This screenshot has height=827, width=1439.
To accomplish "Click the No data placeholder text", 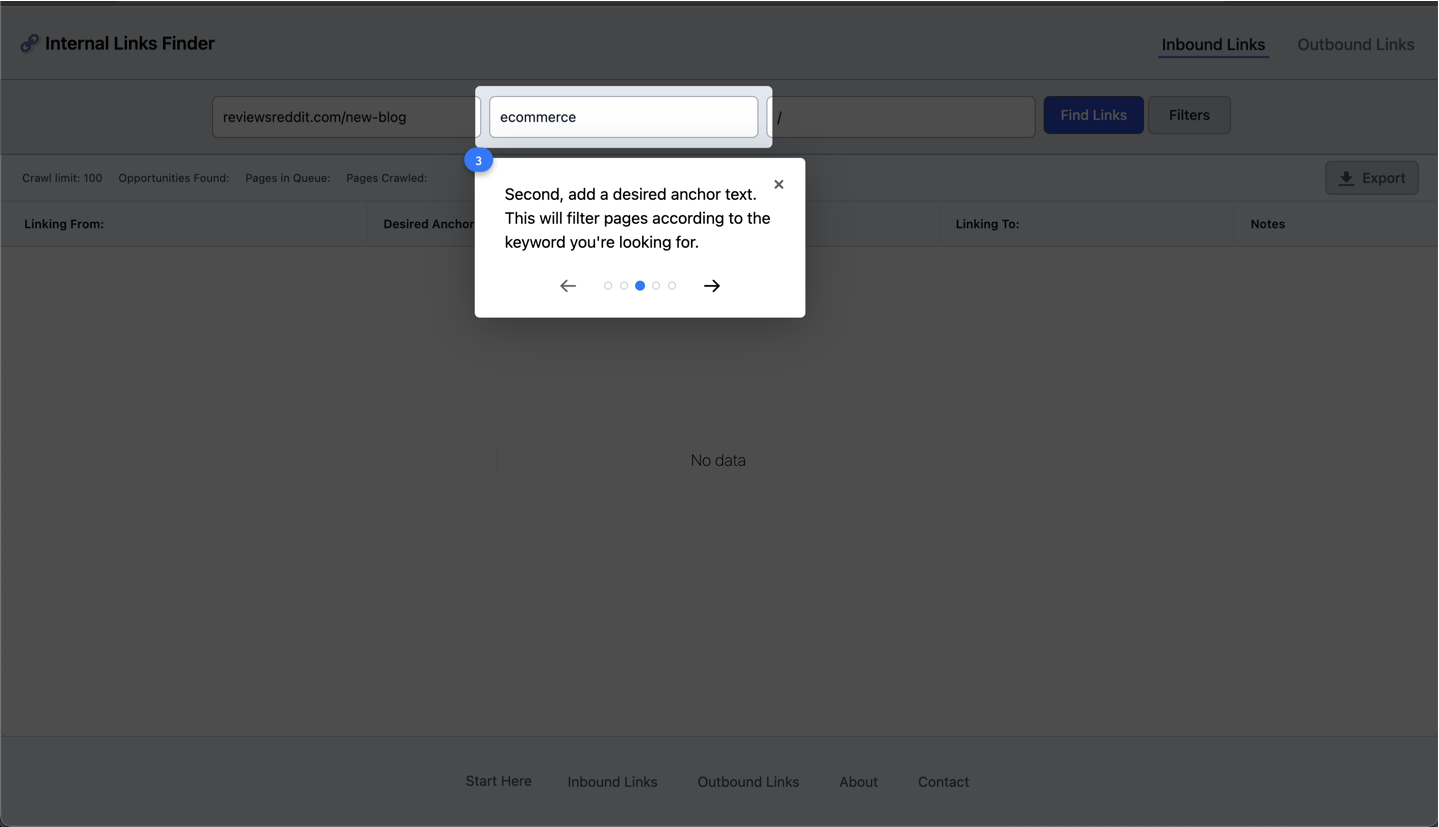I will [x=718, y=461].
